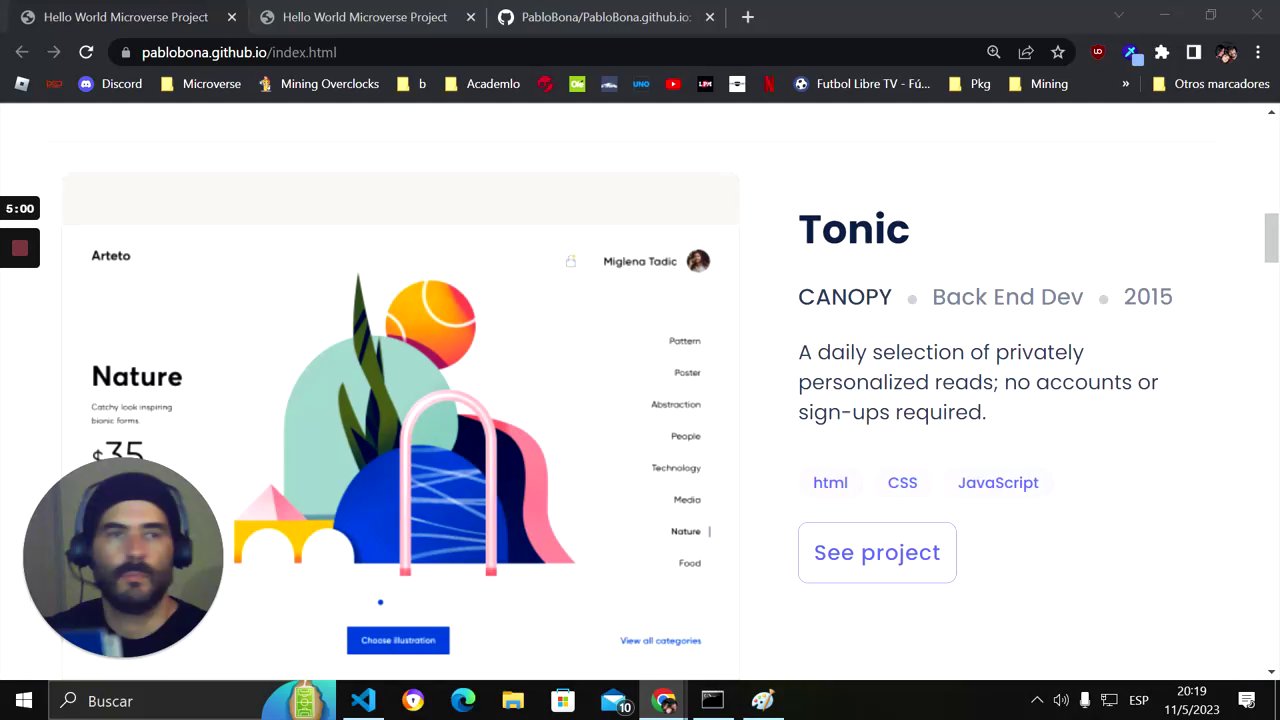Image resolution: width=1280 pixels, height=720 pixels.
Task: Open the uBlock Origin extension icon
Action: pyautogui.click(x=1098, y=52)
